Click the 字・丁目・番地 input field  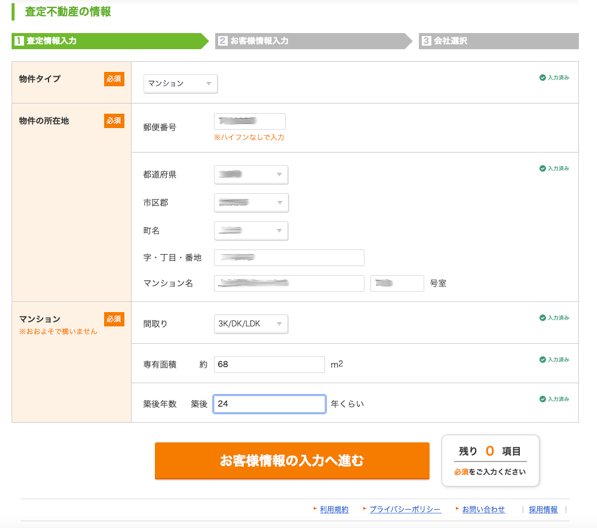(x=289, y=257)
